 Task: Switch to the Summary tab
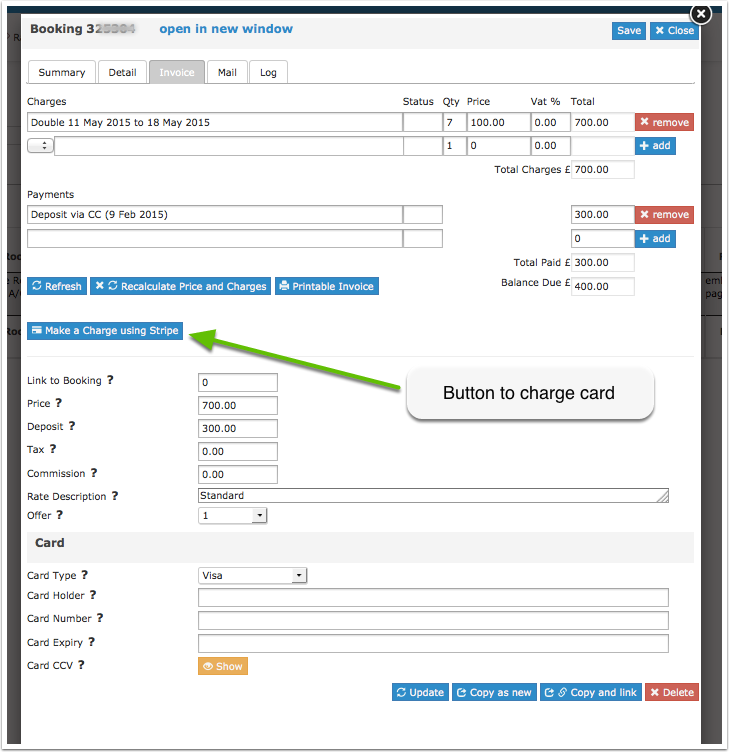click(x=62, y=72)
